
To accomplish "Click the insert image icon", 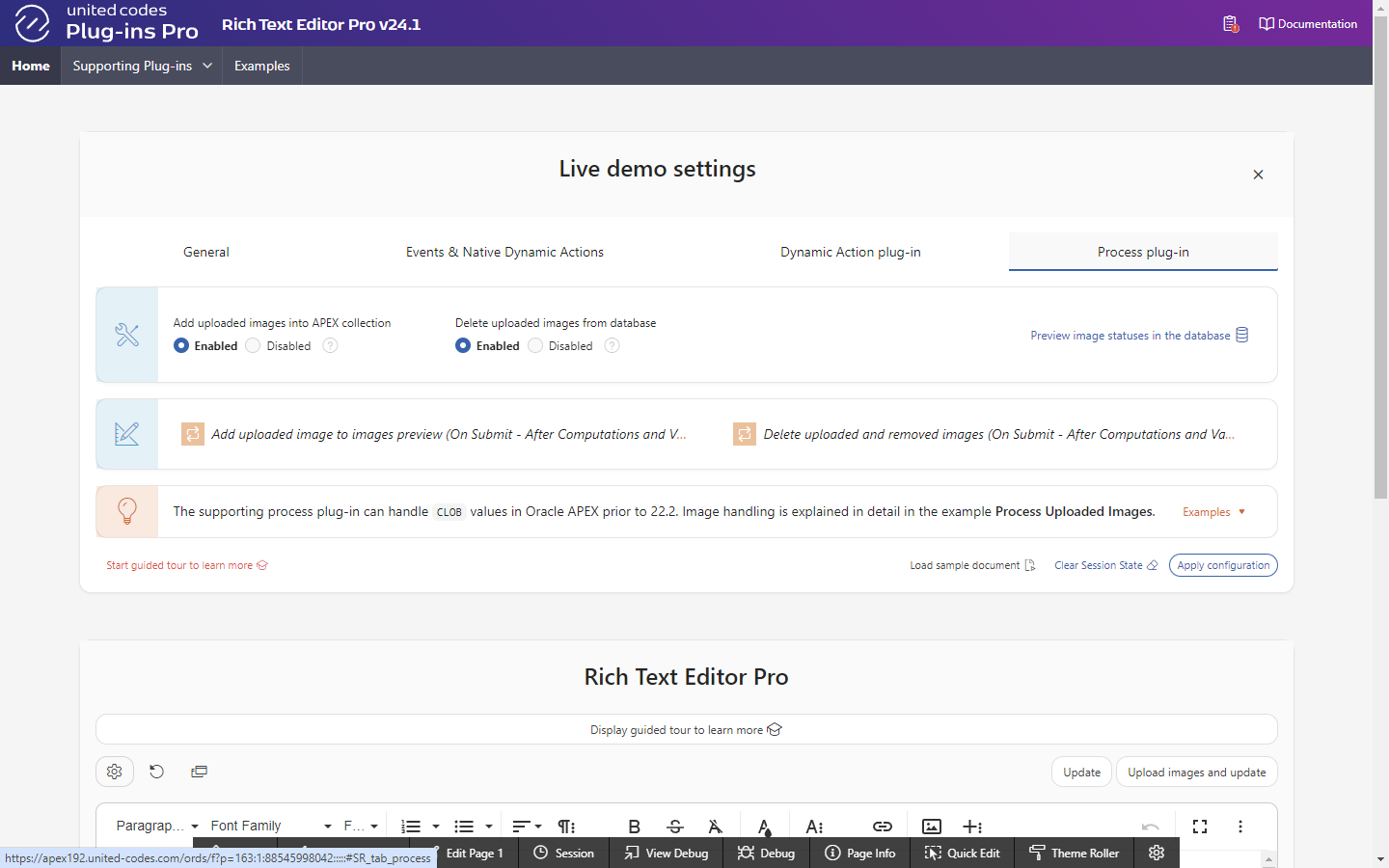I will (x=932, y=827).
